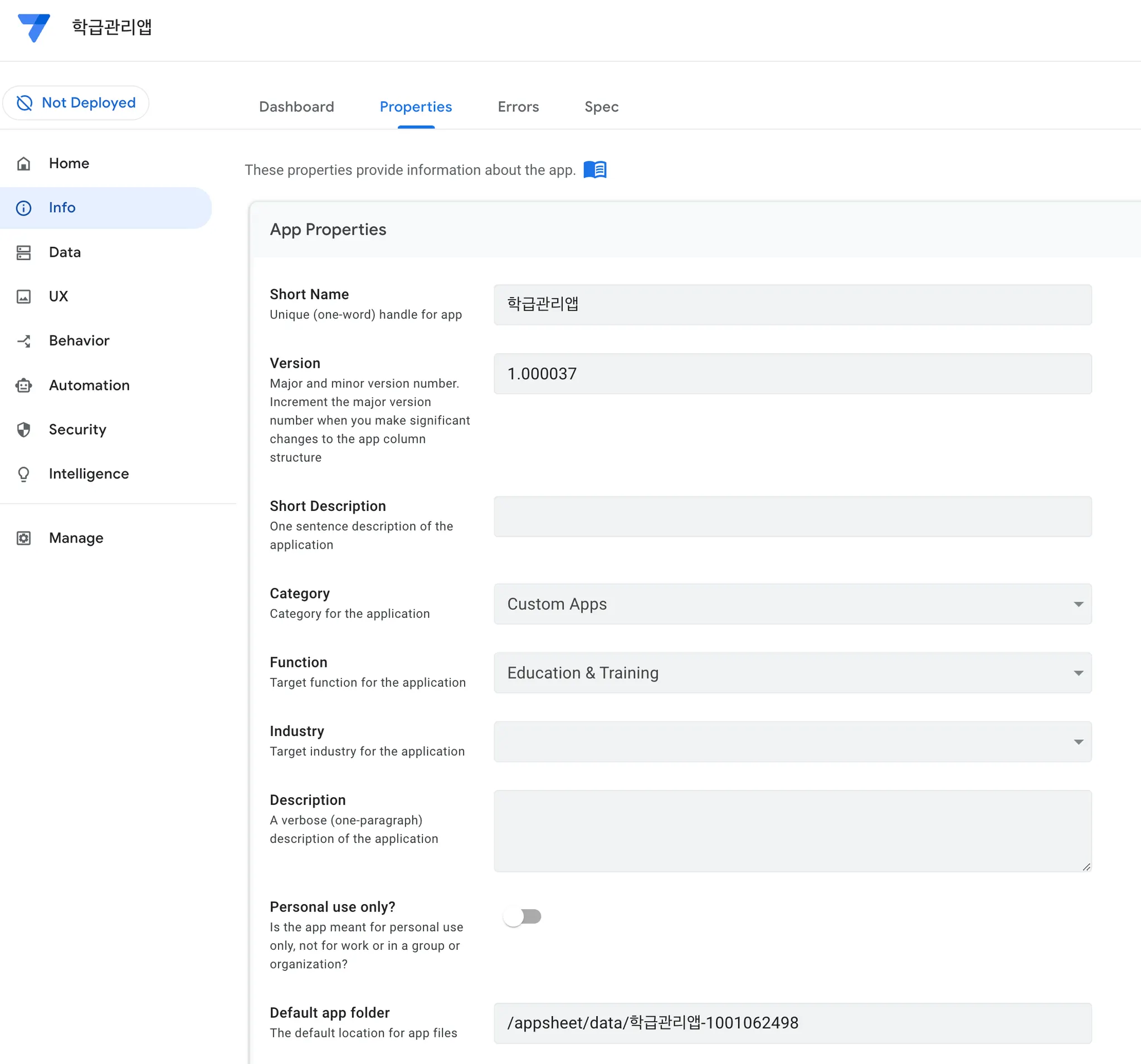Screen dimensions: 1141x1064
Task: Open Behavior via its arrow icon
Action: click(23, 341)
